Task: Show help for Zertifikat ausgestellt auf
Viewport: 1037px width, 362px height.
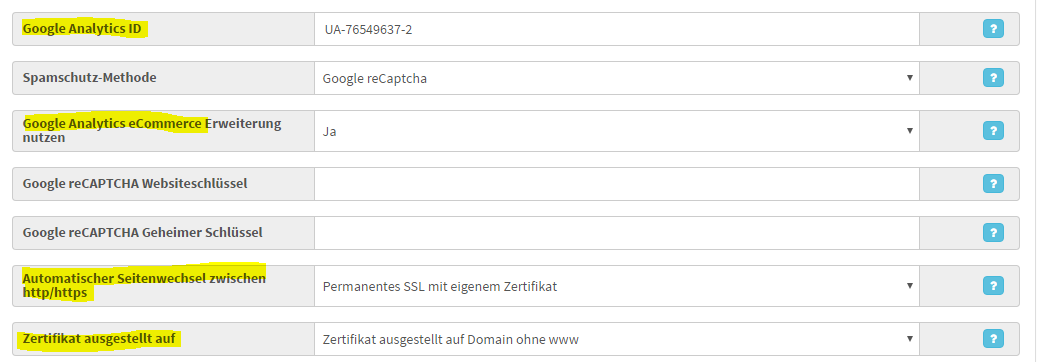Action: [993, 339]
